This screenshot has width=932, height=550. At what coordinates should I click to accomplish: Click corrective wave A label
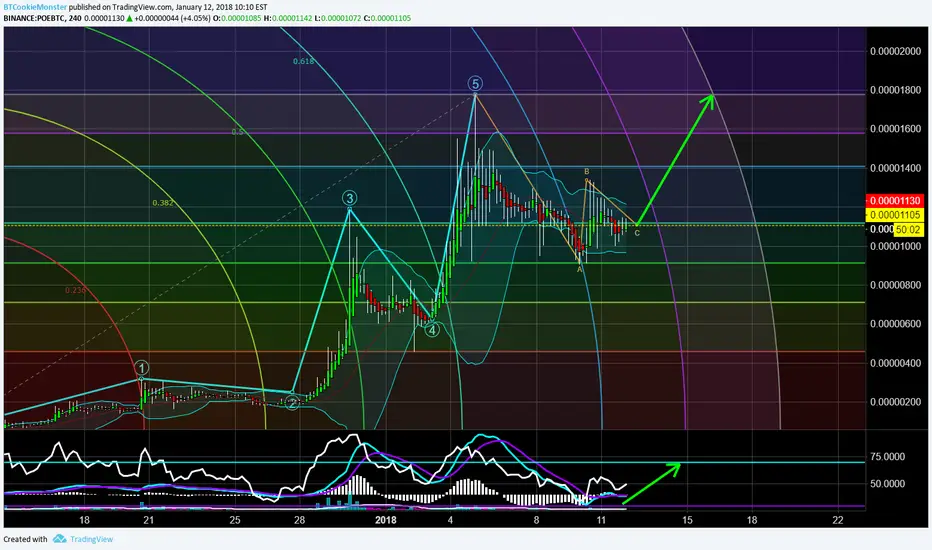580,269
